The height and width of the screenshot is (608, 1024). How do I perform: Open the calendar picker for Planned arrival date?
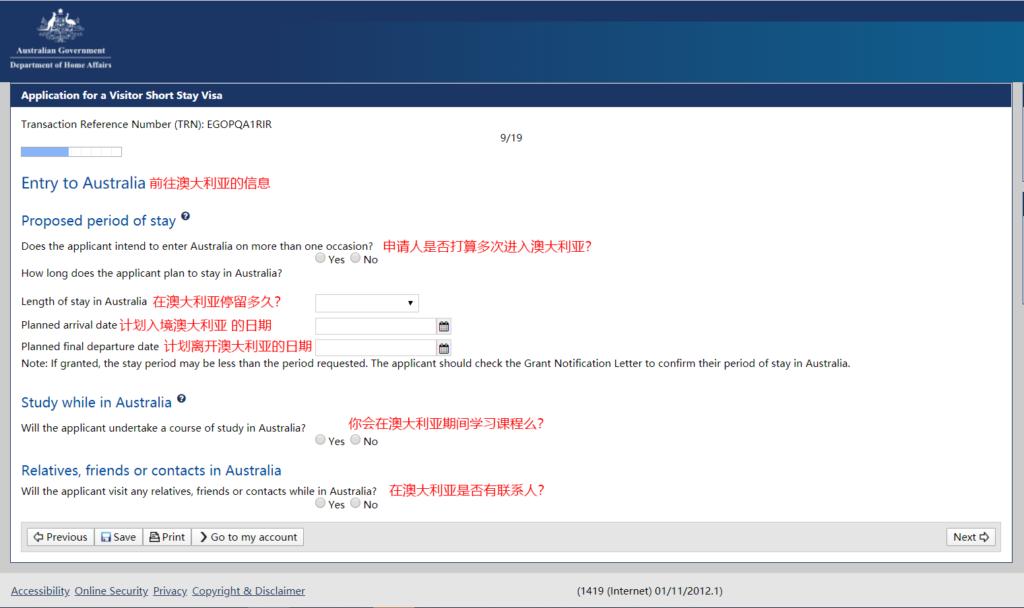pos(441,326)
